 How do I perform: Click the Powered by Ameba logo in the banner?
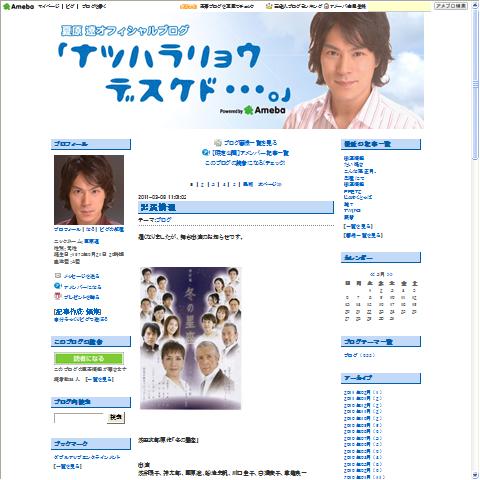(252, 110)
